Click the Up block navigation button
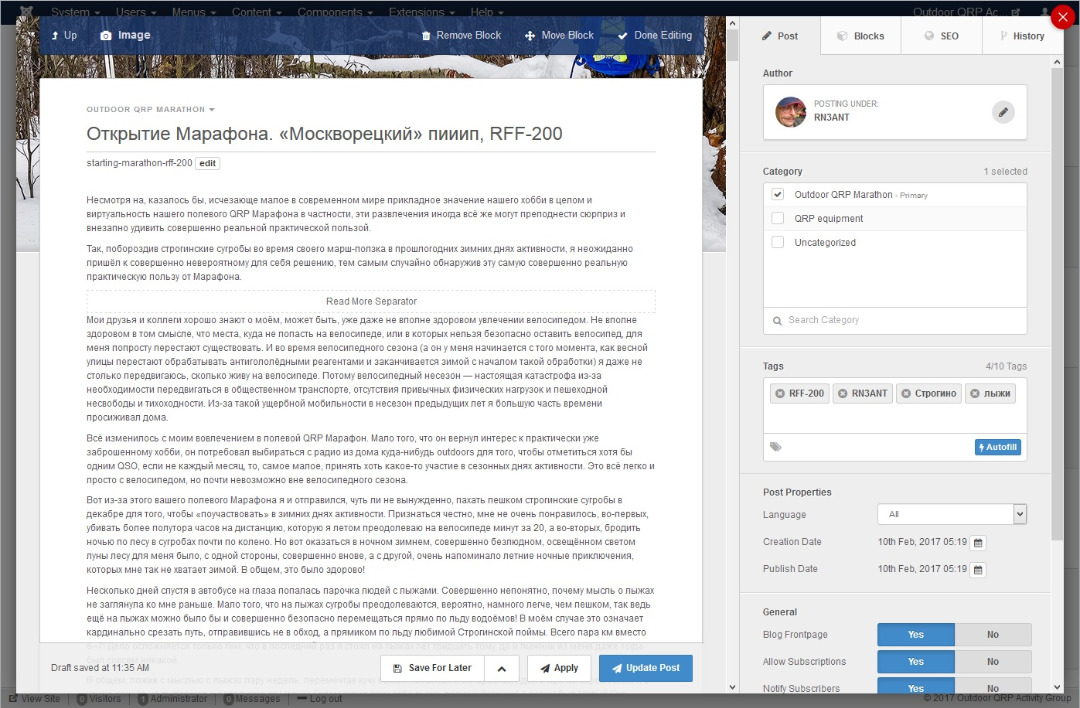 64,35
